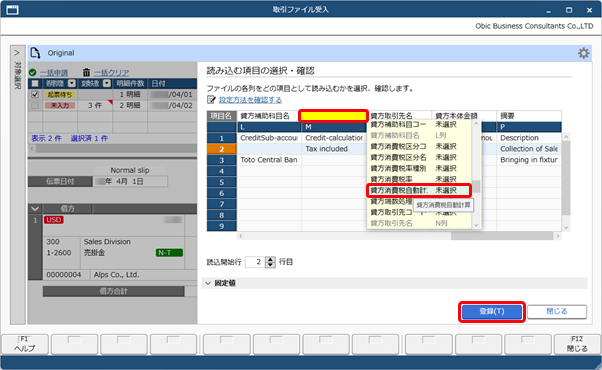Select column header M in the grid

(334, 127)
